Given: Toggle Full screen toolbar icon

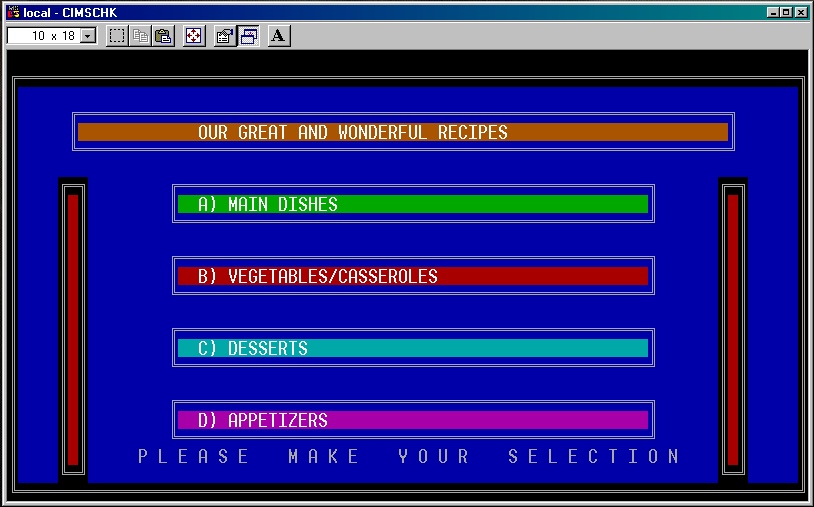Looking at the screenshot, I should pyautogui.click(x=194, y=36).
